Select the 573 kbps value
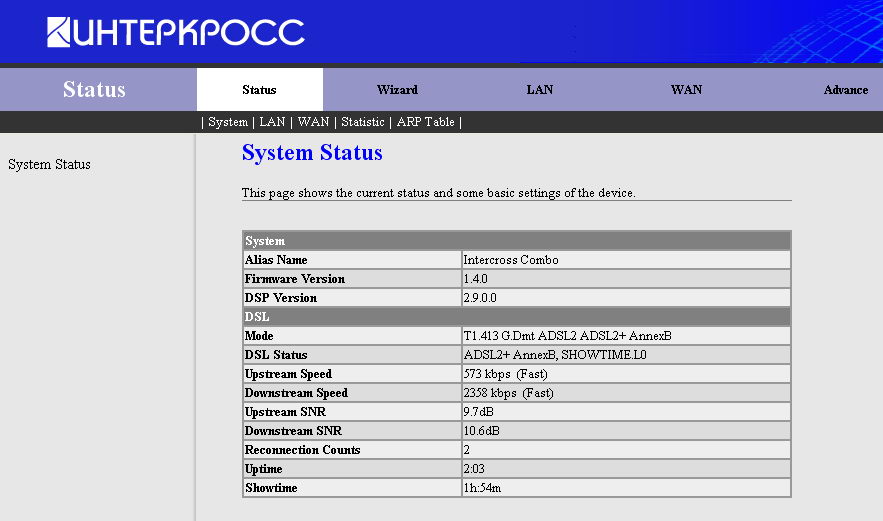The image size is (883, 521). click(x=505, y=374)
